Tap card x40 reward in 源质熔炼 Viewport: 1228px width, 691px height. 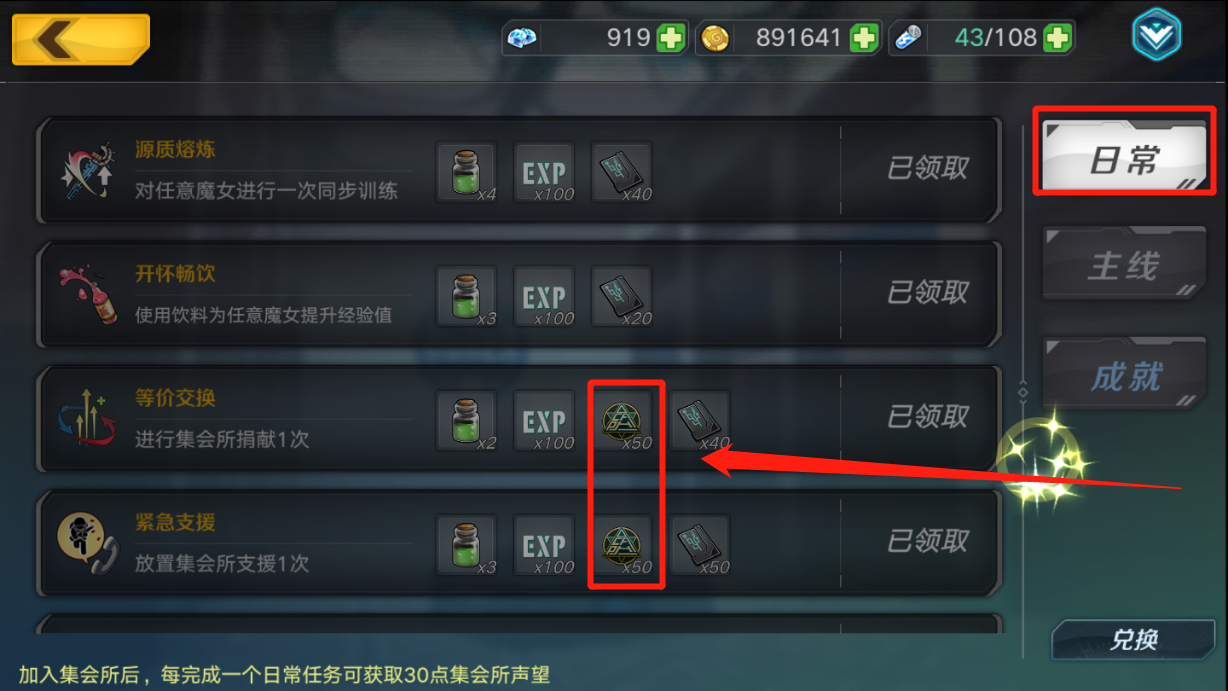click(622, 171)
